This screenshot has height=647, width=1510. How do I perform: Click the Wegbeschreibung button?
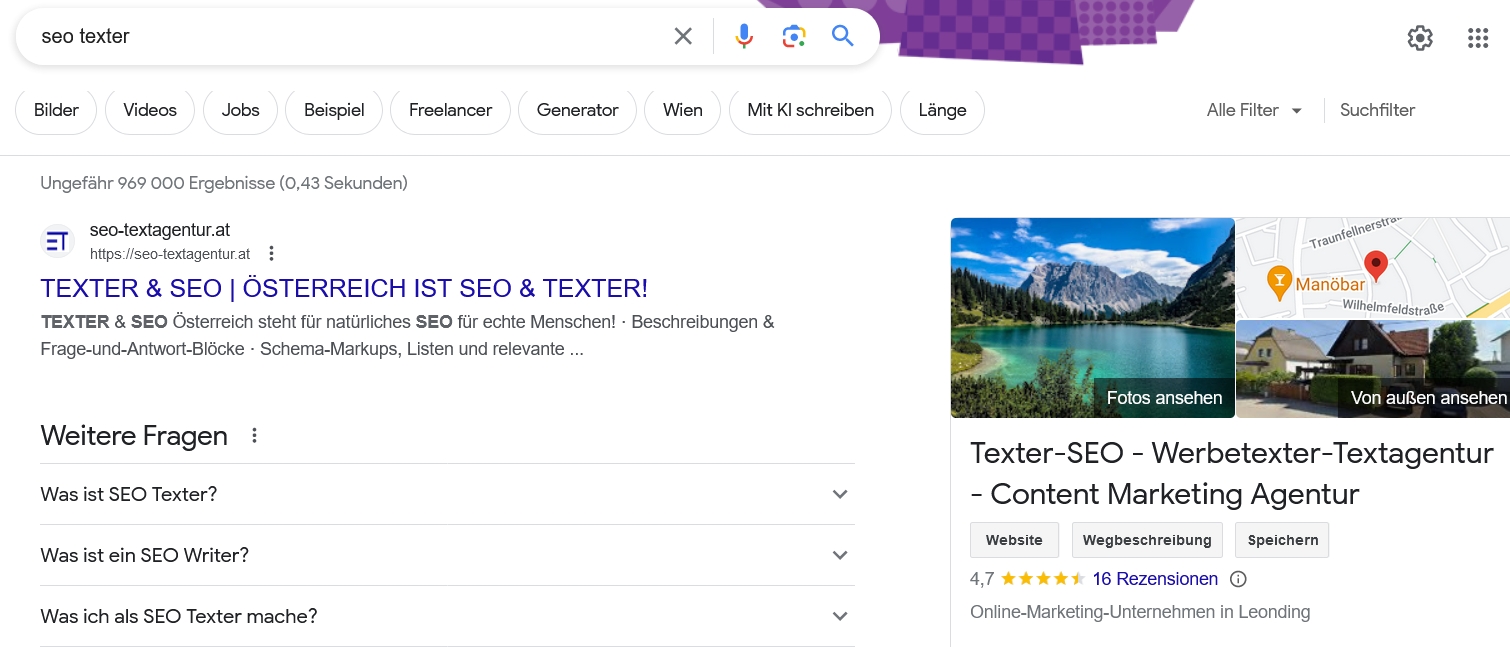click(x=1147, y=540)
